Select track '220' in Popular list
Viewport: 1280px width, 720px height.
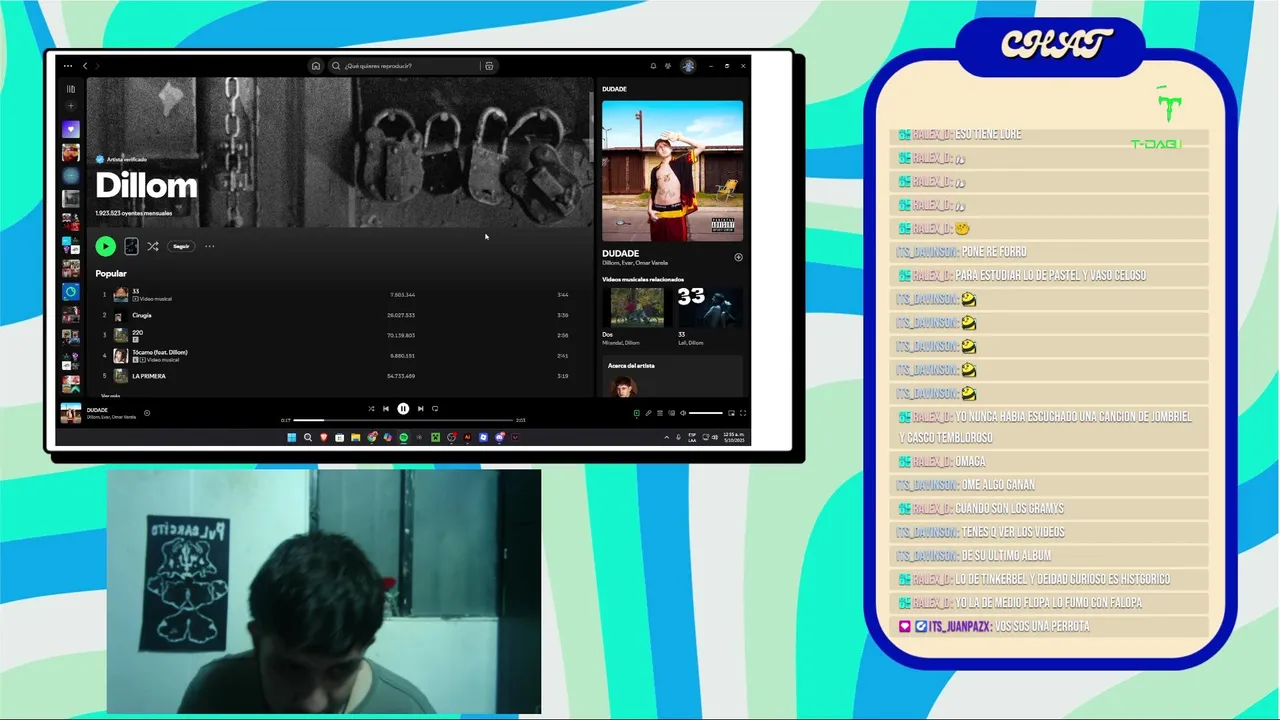(340, 335)
